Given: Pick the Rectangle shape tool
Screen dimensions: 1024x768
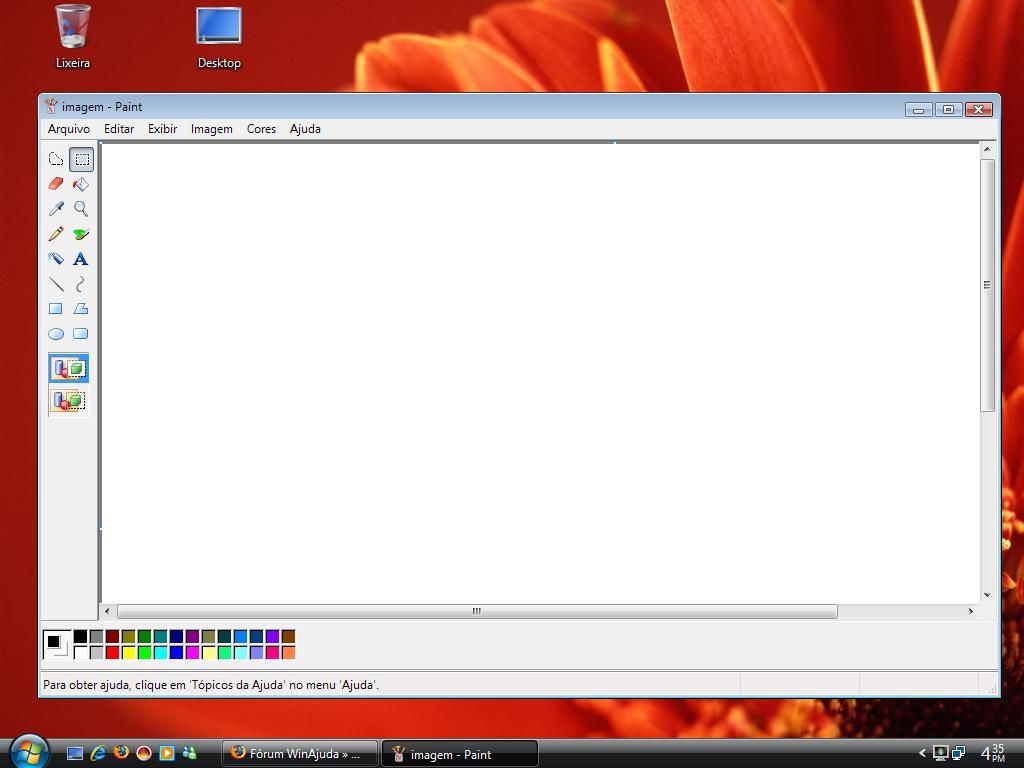Looking at the screenshot, I should click(56, 308).
